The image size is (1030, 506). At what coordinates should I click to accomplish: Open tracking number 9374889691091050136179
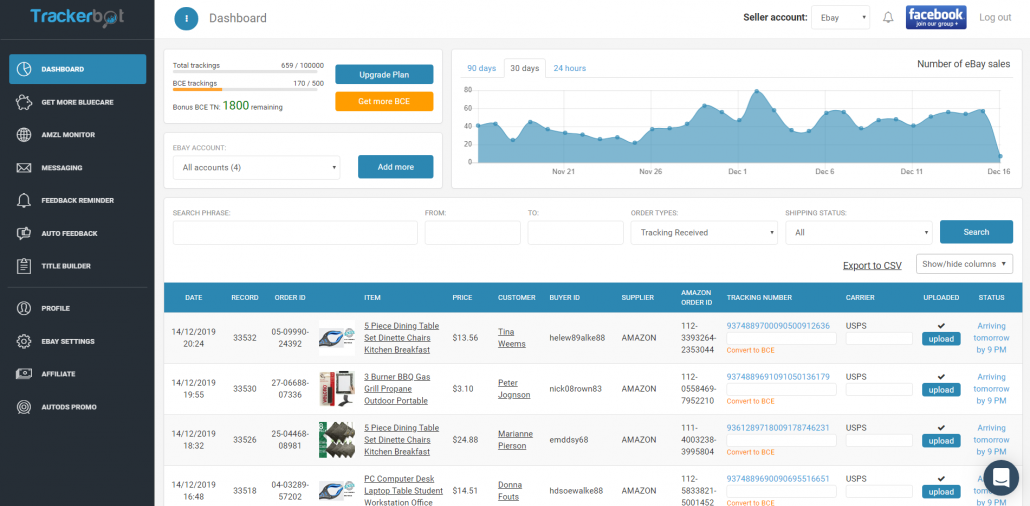pos(778,377)
